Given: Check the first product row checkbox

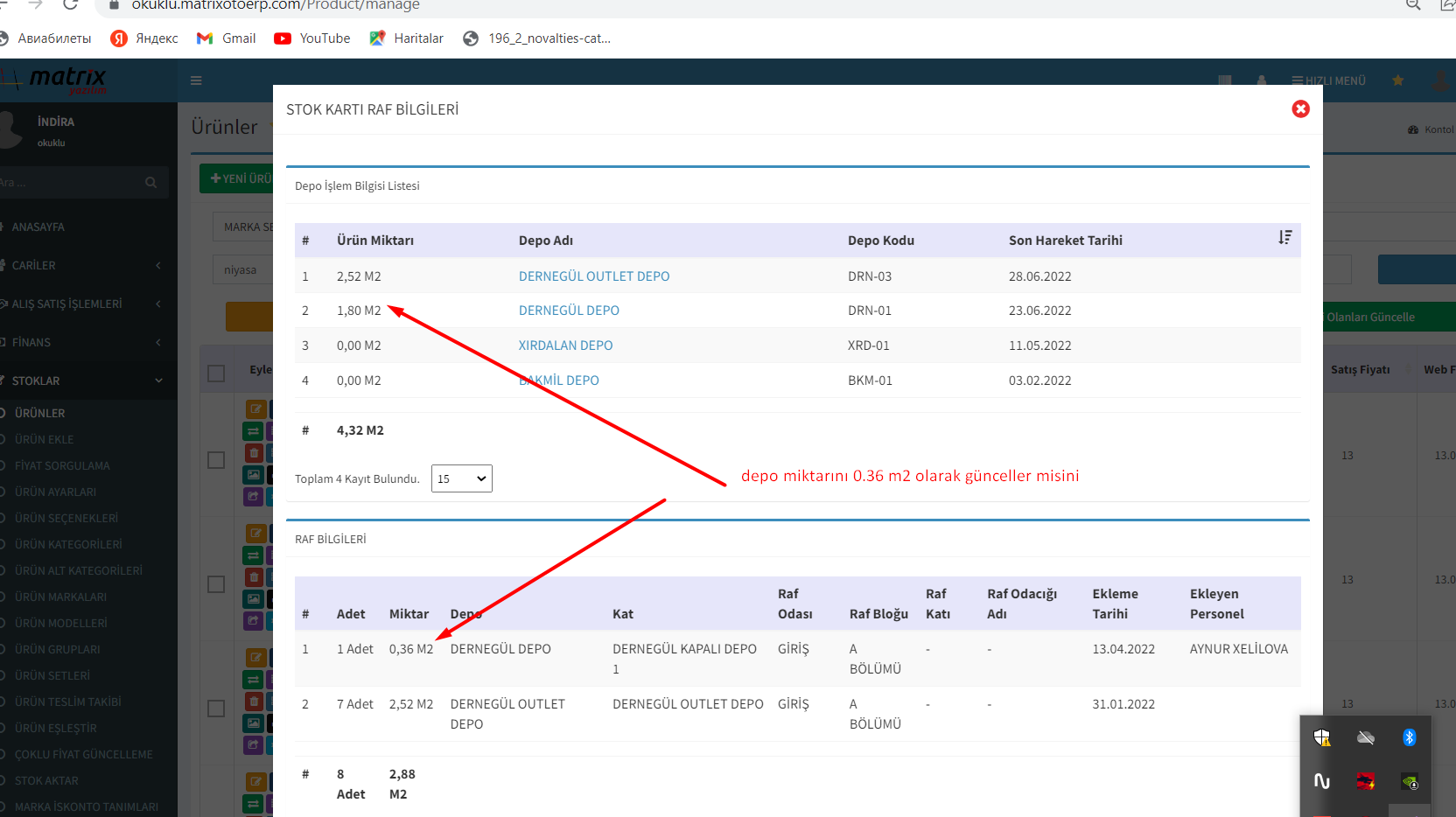Looking at the screenshot, I should [216, 460].
